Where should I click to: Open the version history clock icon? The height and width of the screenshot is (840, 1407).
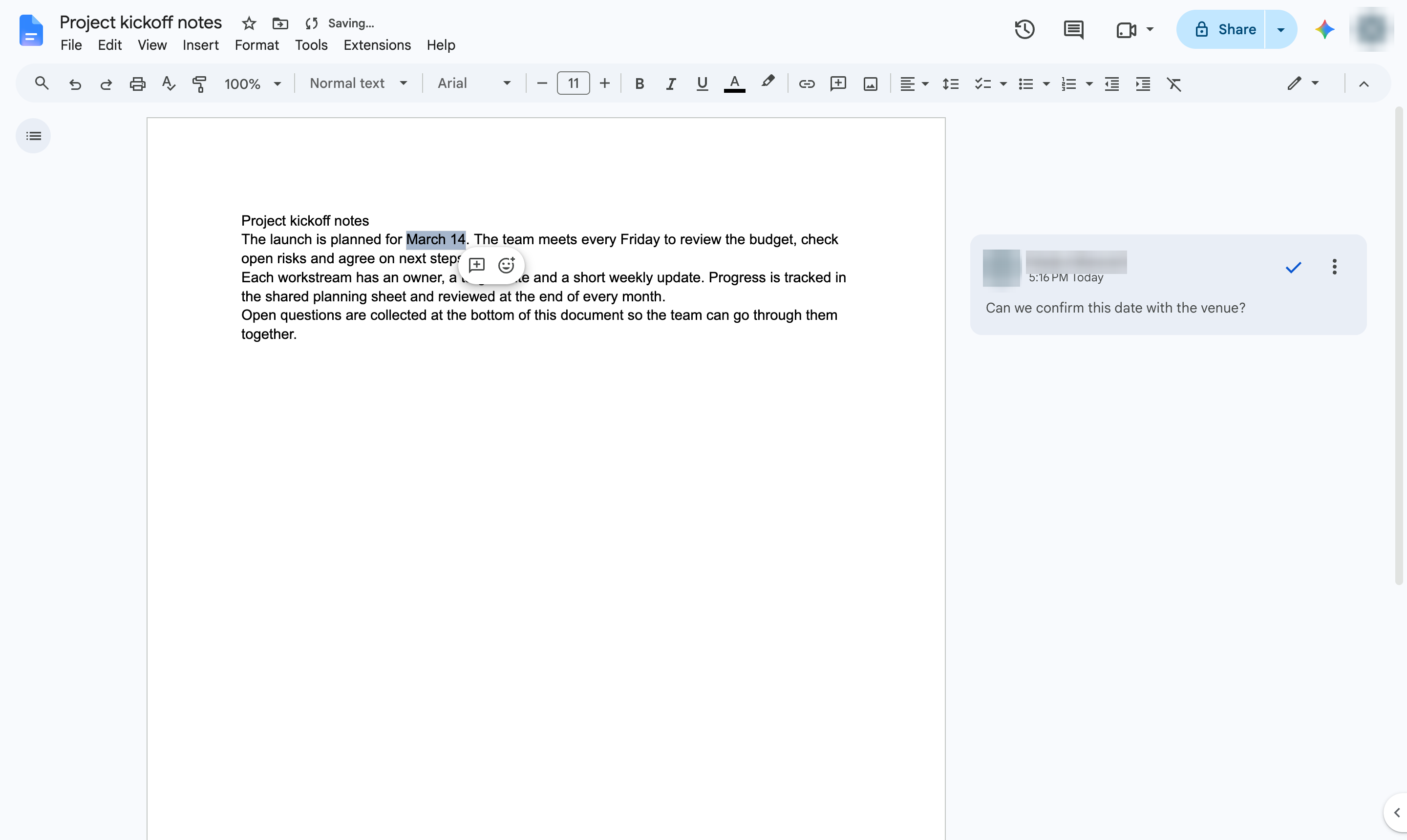[x=1024, y=29]
